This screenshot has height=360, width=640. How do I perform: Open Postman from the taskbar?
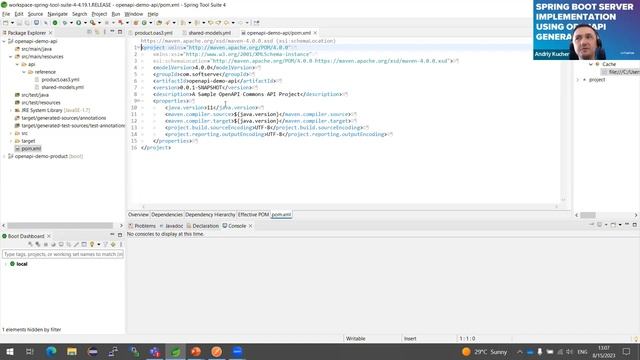tap(217, 351)
